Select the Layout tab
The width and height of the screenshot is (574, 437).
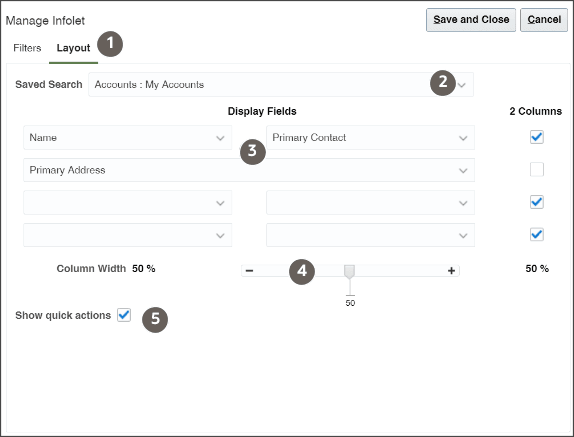(x=73, y=48)
